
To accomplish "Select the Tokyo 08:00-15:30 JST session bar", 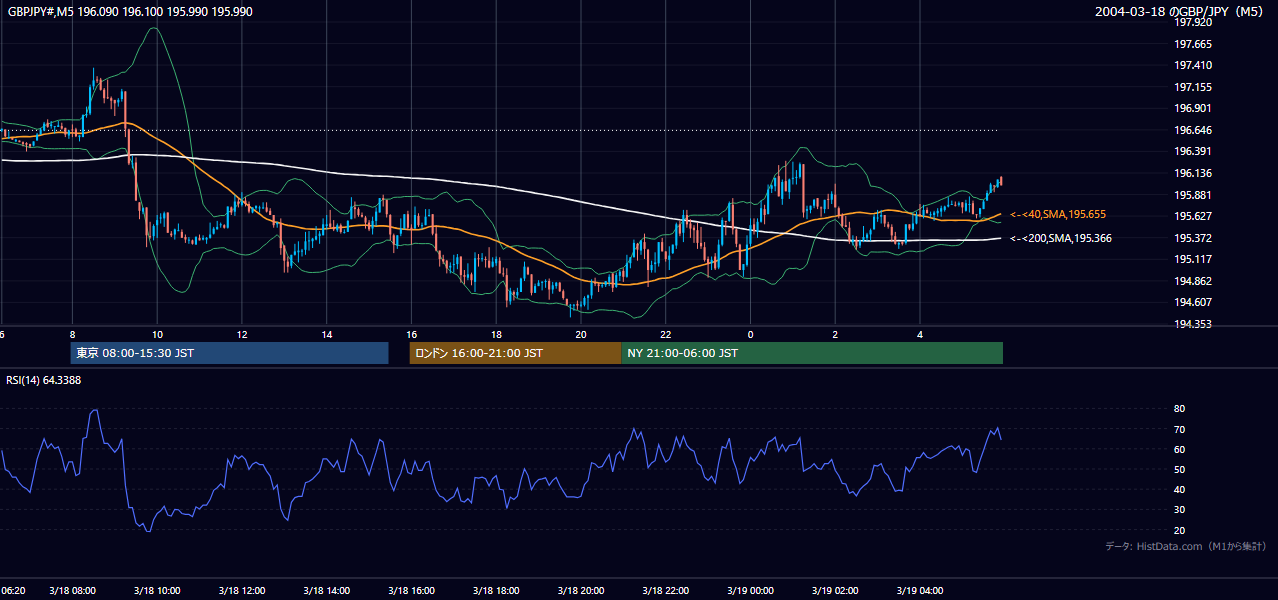I will [x=229, y=353].
